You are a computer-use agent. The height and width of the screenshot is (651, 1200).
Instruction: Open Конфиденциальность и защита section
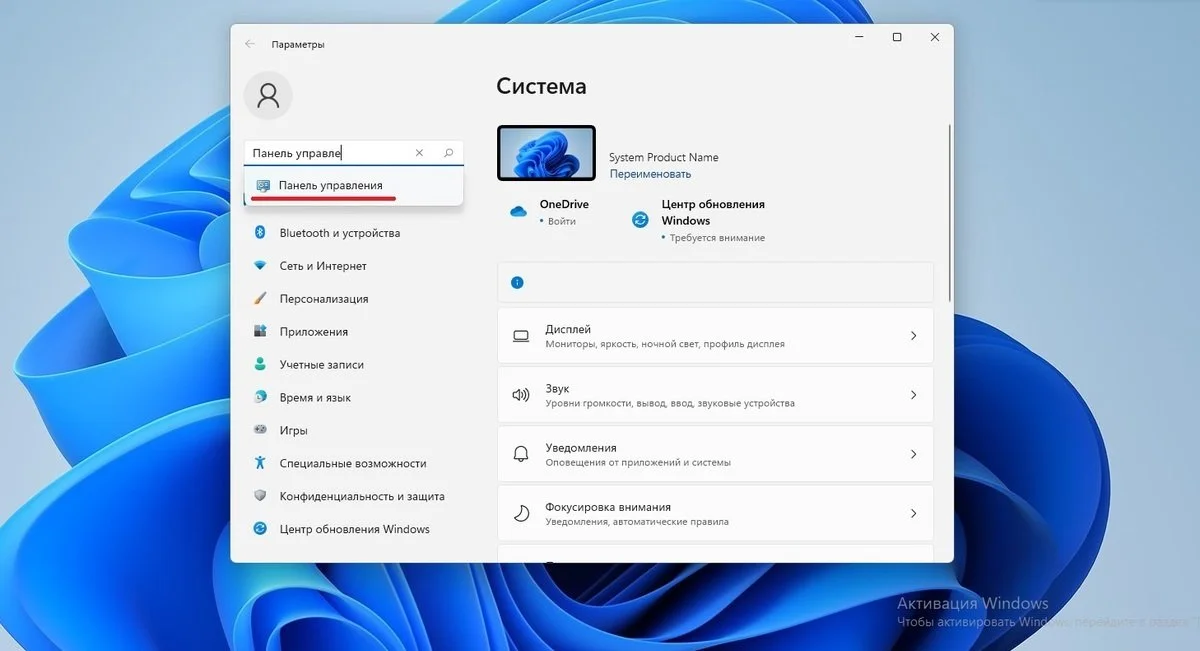[x=362, y=496]
